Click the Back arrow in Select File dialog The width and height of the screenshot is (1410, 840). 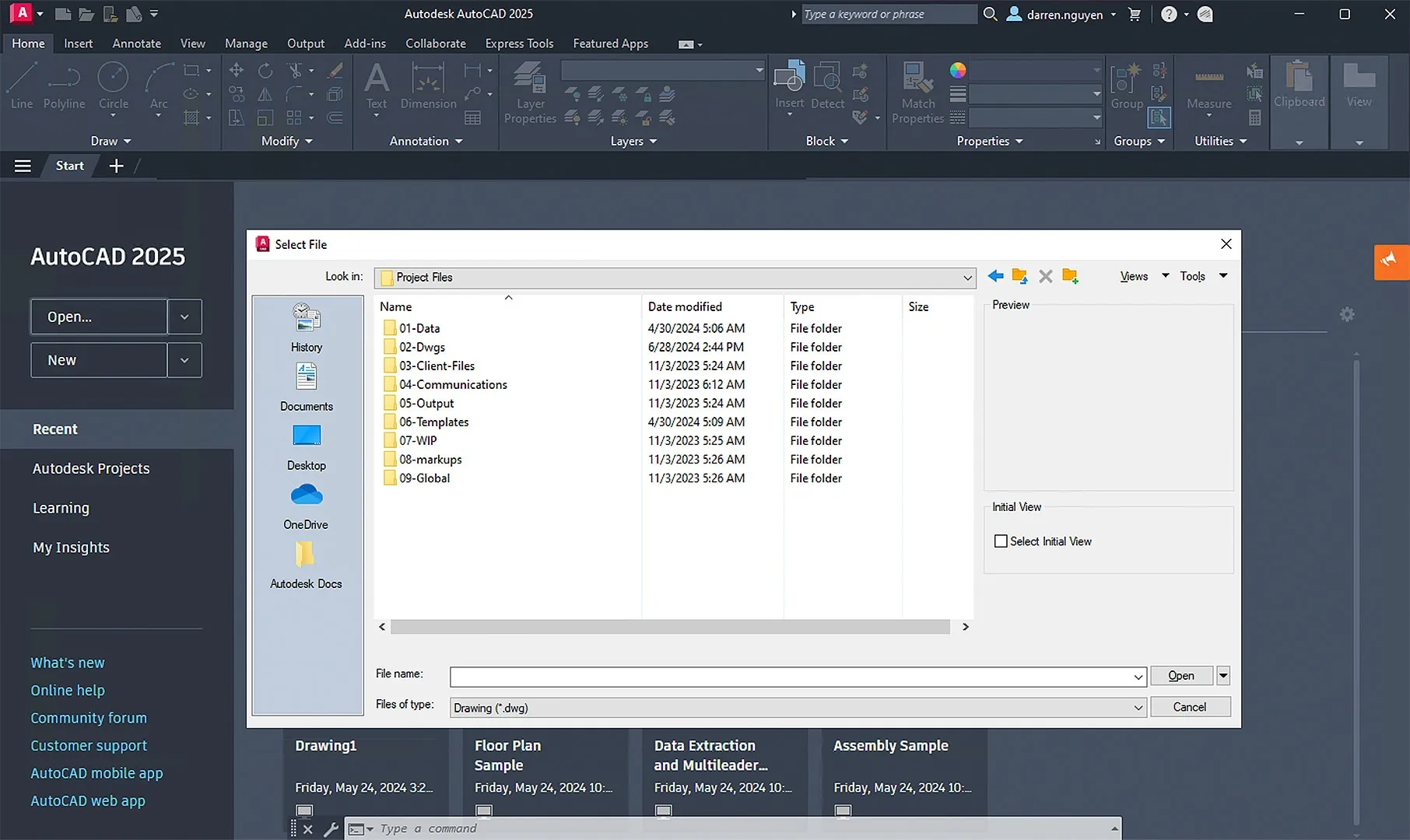[995, 276]
